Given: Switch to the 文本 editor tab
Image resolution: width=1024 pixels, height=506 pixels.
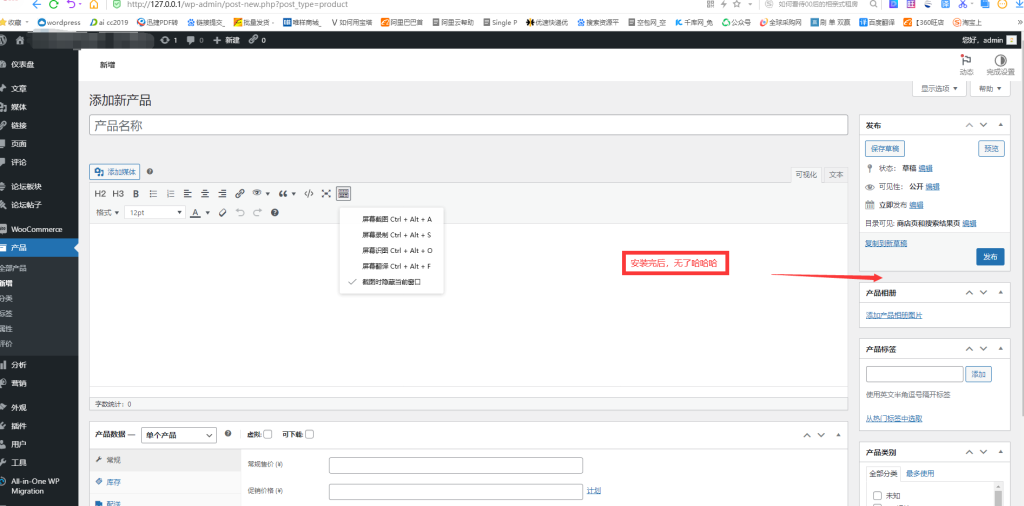Looking at the screenshot, I should click(836, 174).
